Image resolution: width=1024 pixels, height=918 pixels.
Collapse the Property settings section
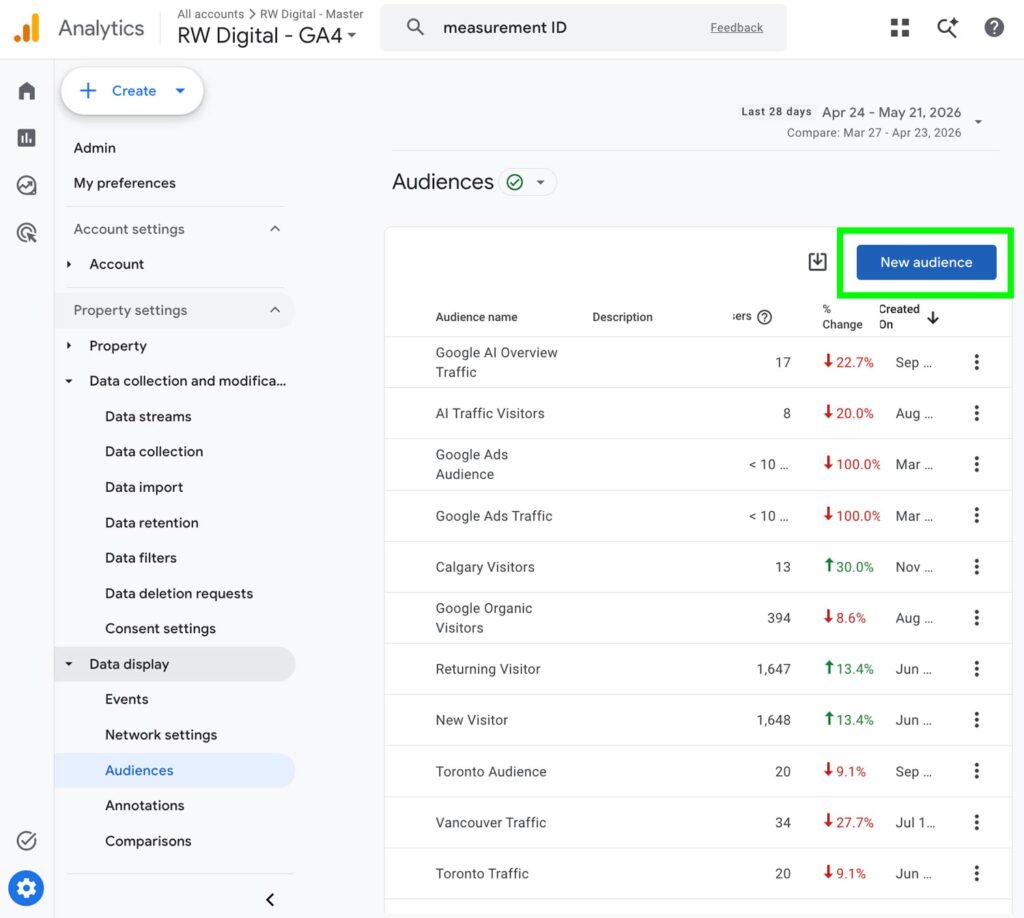coord(275,310)
